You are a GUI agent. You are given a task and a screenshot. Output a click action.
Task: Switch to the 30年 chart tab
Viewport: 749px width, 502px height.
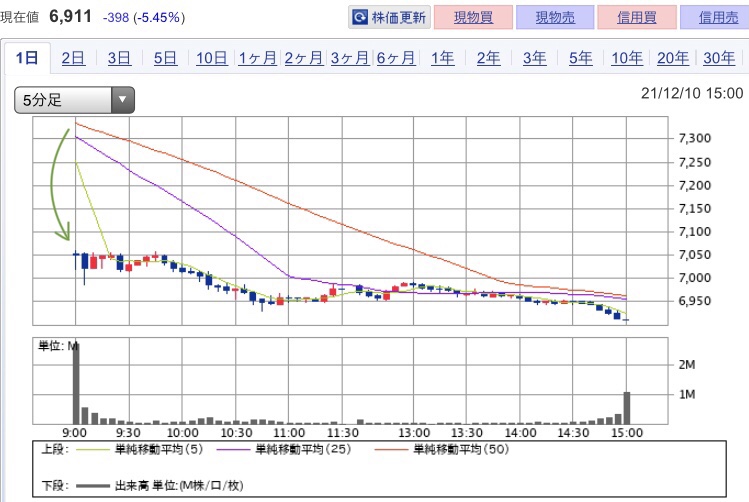tap(719, 58)
